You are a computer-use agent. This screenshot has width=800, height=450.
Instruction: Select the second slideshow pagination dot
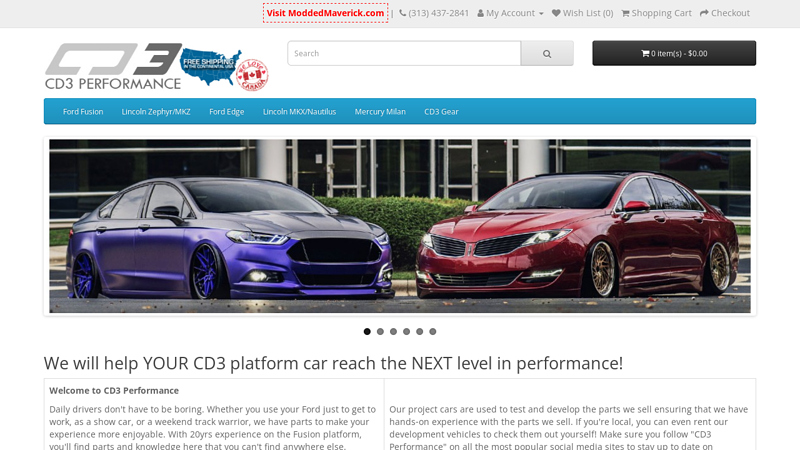pos(380,332)
